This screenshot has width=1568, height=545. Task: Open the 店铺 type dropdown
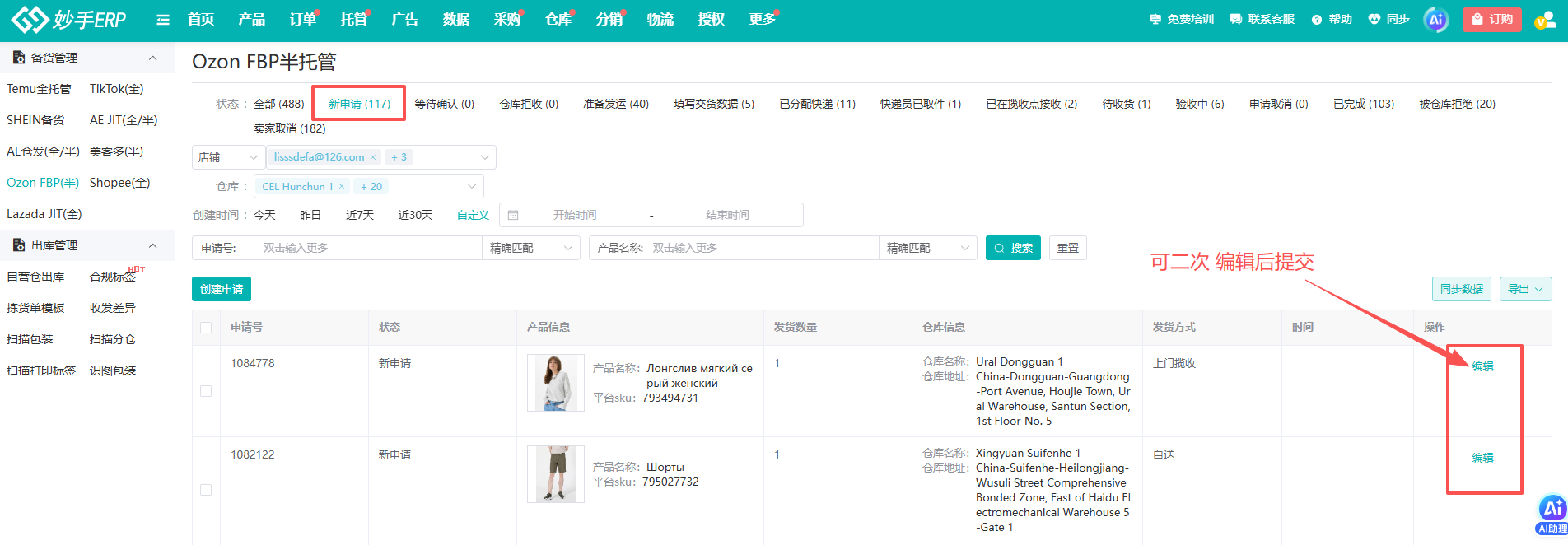tap(228, 157)
